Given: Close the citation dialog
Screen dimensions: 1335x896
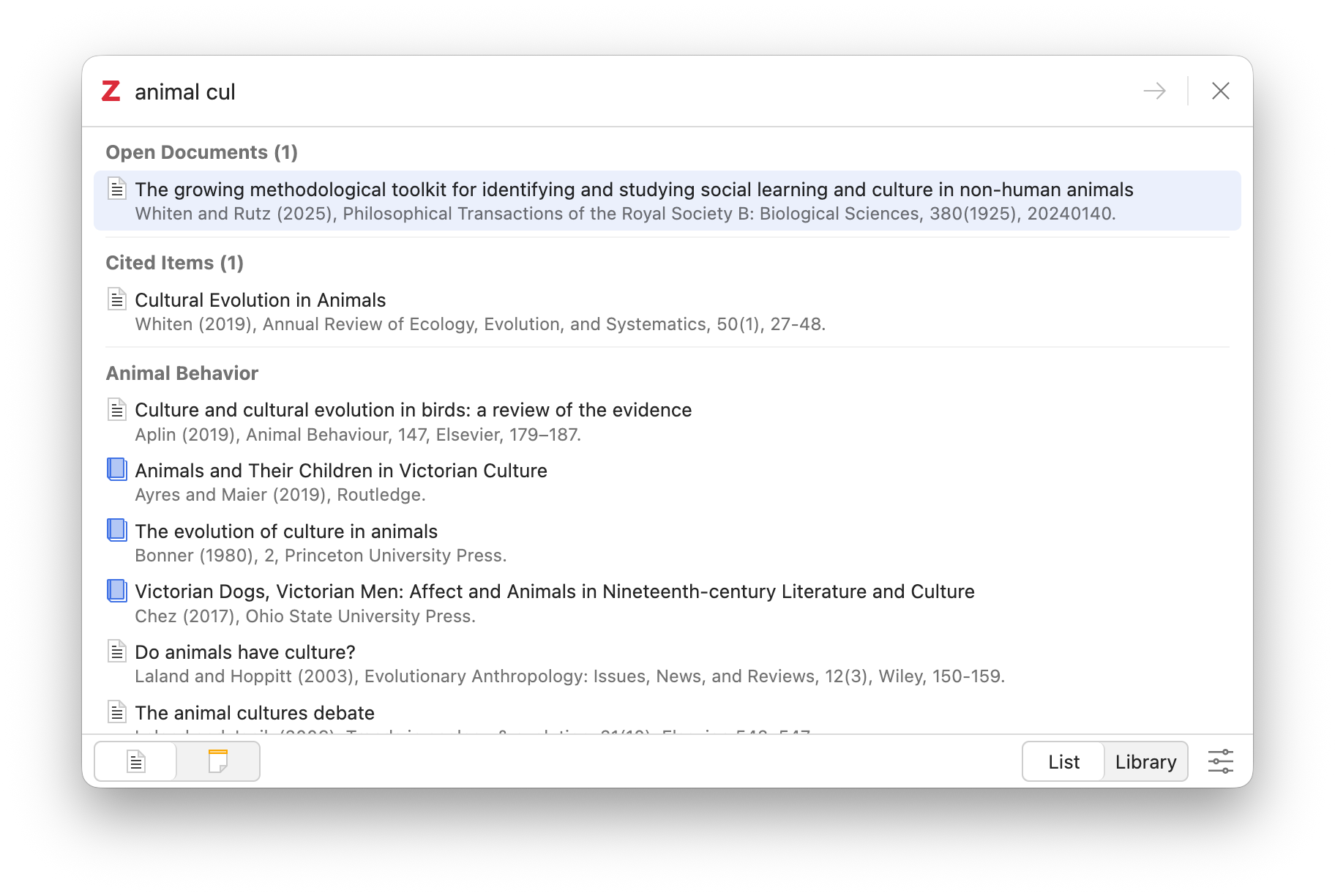Looking at the screenshot, I should [1220, 92].
